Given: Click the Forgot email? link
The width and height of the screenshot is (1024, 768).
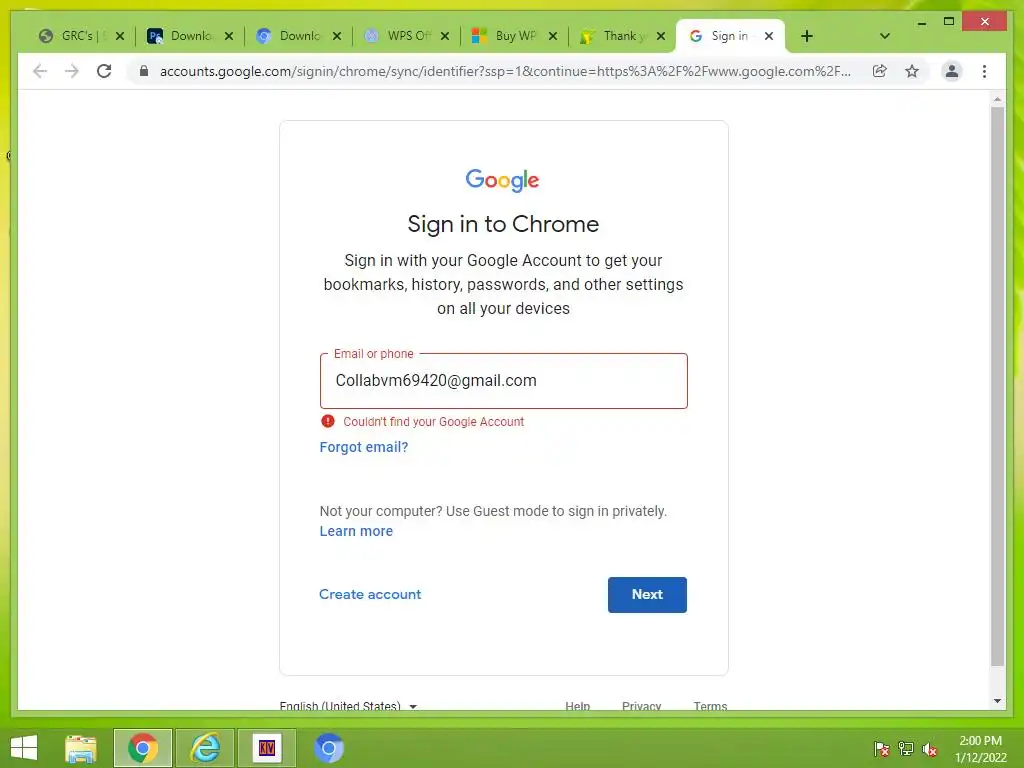Looking at the screenshot, I should [x=364, y=447].
